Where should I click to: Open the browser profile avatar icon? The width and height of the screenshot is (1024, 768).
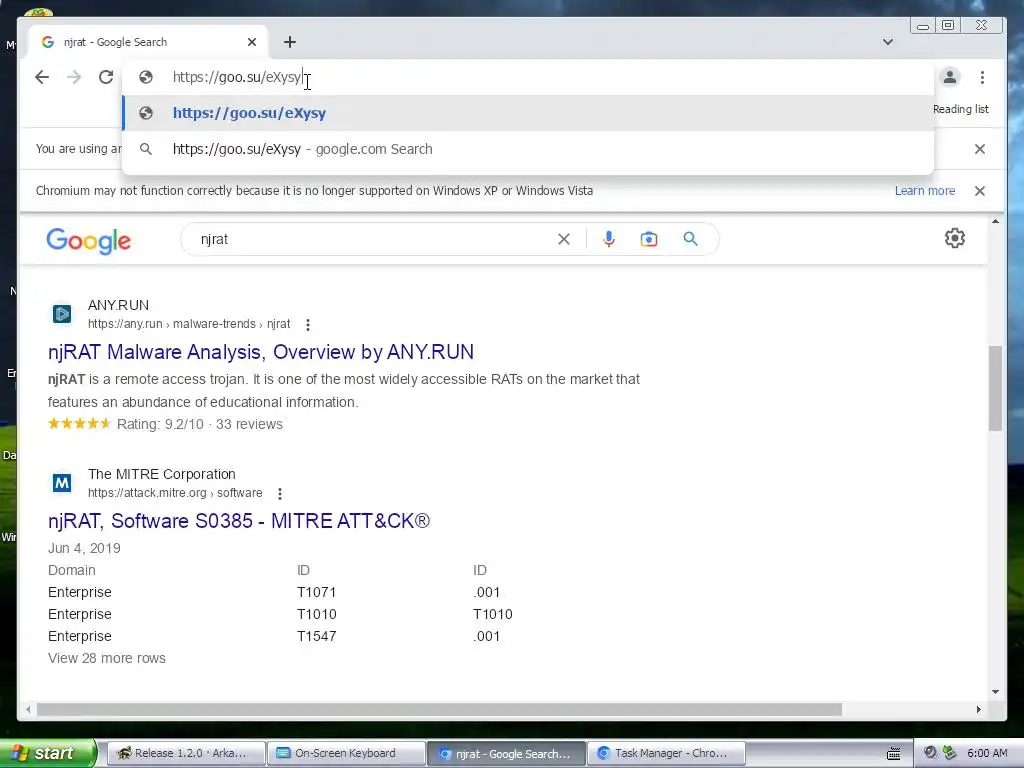[x=950, y=77]
